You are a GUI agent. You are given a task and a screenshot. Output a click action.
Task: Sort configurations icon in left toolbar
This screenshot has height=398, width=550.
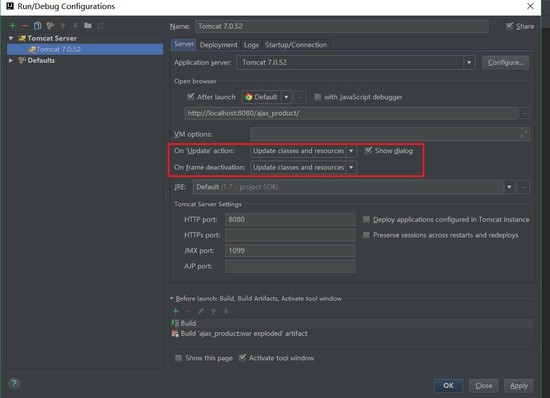[x=100, y=26]
